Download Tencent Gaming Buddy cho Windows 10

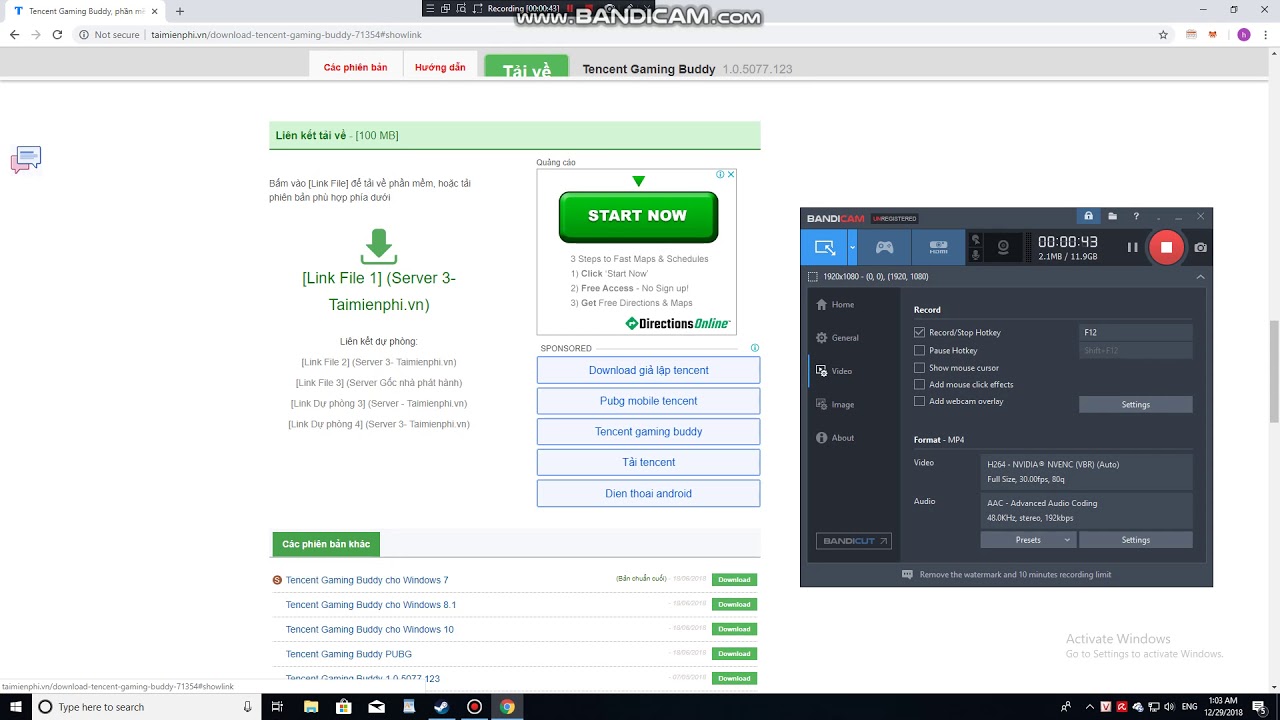[x=734, y=629]
